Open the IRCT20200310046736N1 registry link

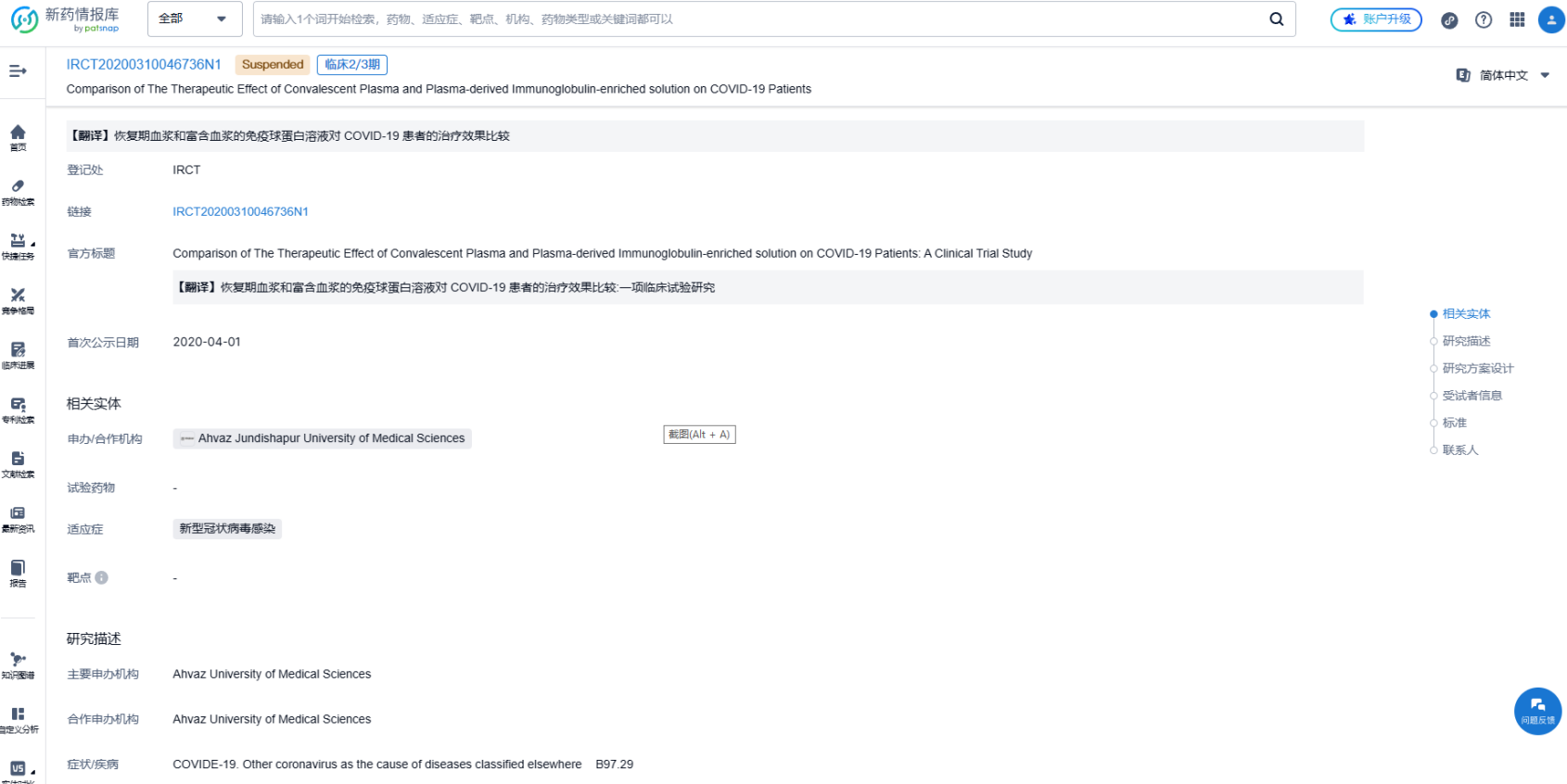[240, 212]
